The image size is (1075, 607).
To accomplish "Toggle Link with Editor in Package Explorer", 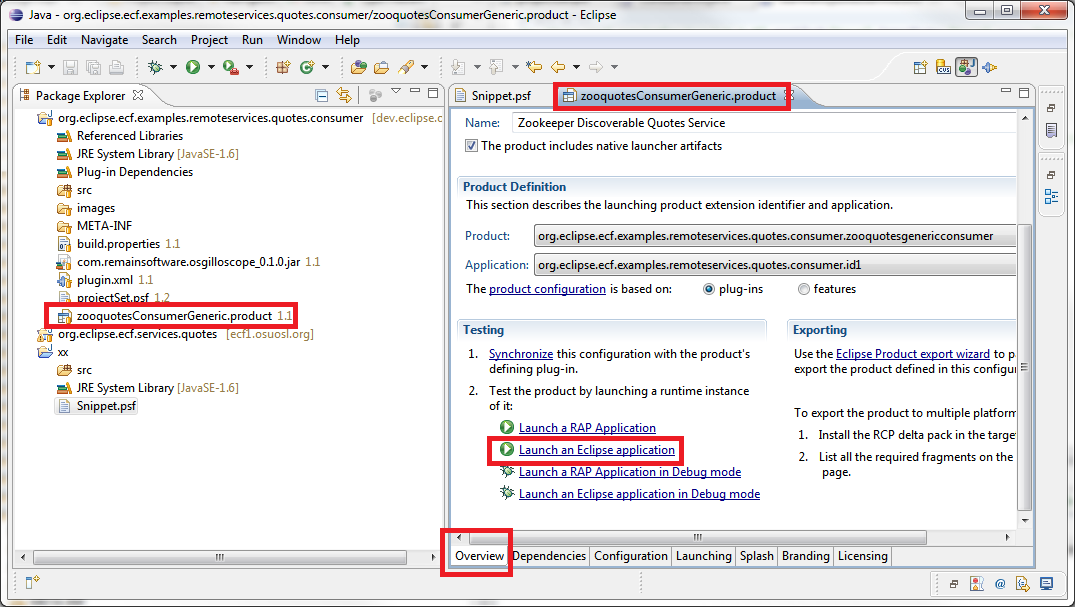I will pyautogui.click(x=343, y=95).
